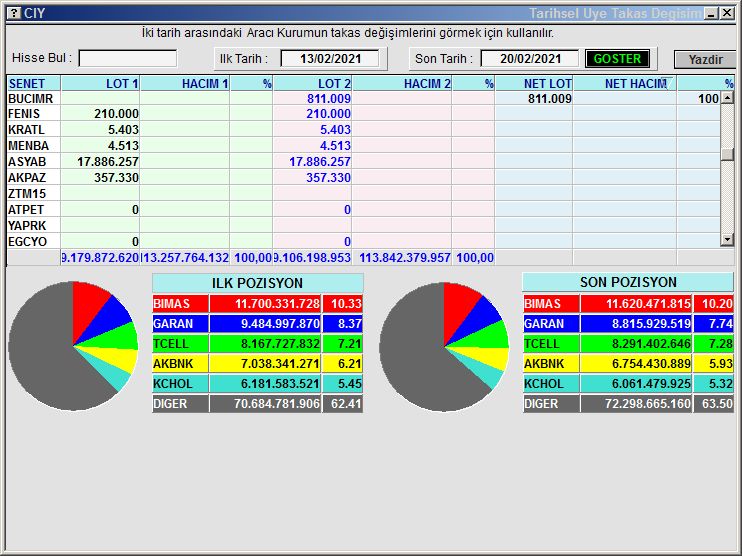Image resolution: width=742 pixels, height=556 pixels.
Task: Click the Yazdir print button
Action: (x=705, y=60)
